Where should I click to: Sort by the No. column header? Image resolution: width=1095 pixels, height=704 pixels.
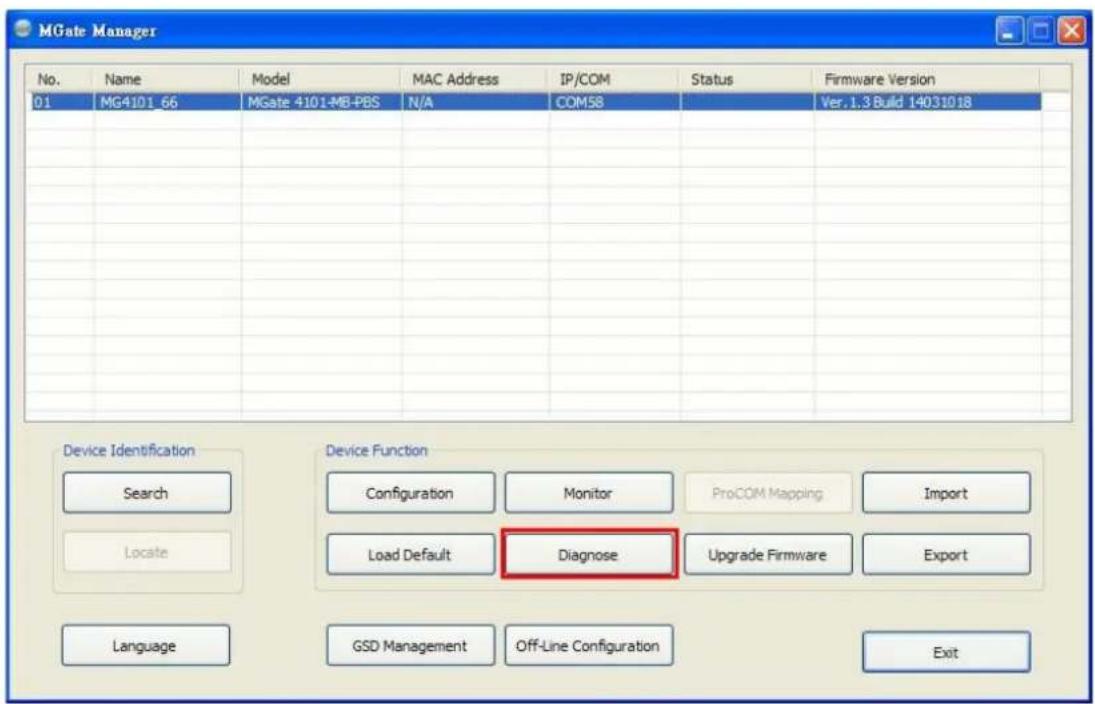(60, 80)
